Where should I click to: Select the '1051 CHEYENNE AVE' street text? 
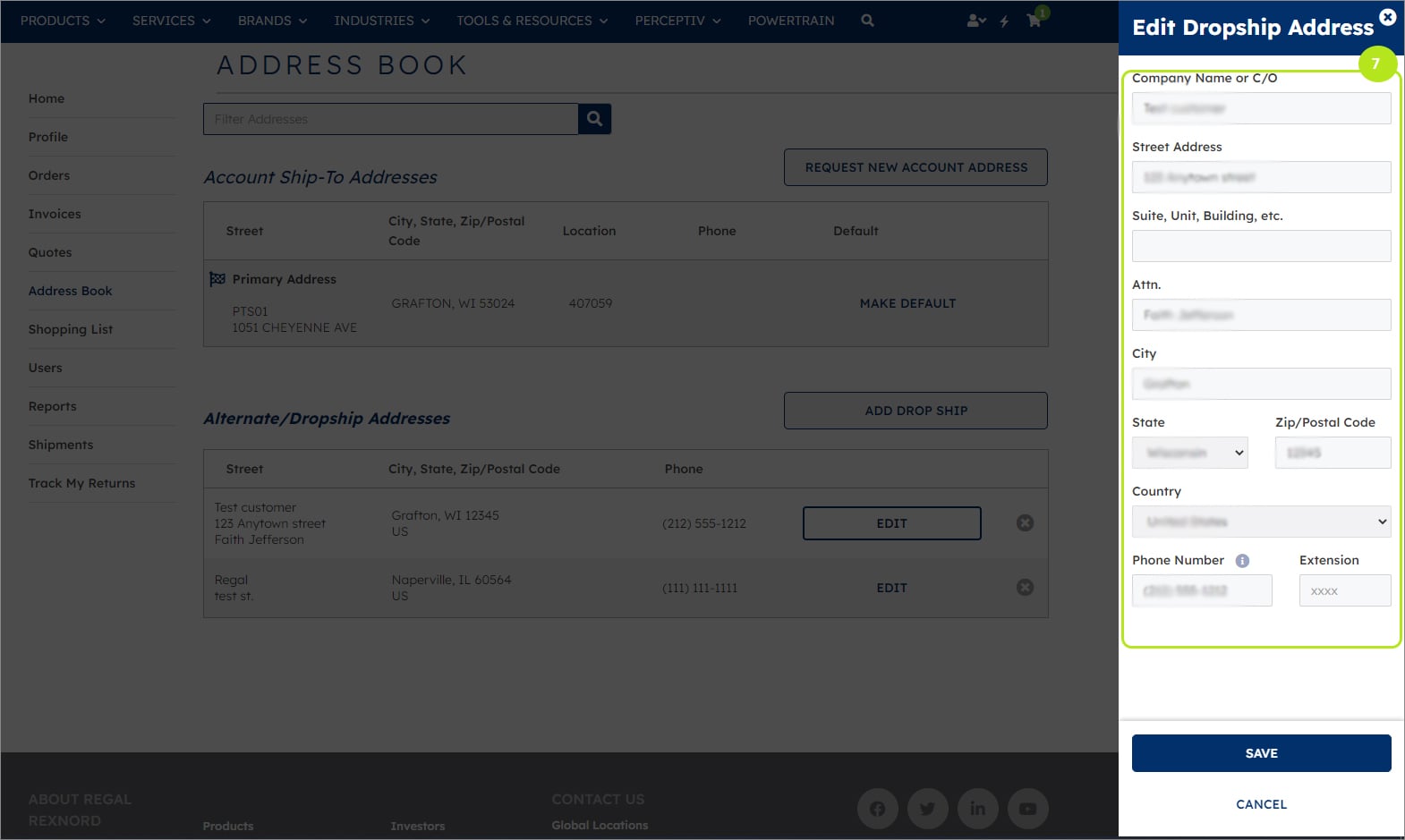[x=294, y=327]
